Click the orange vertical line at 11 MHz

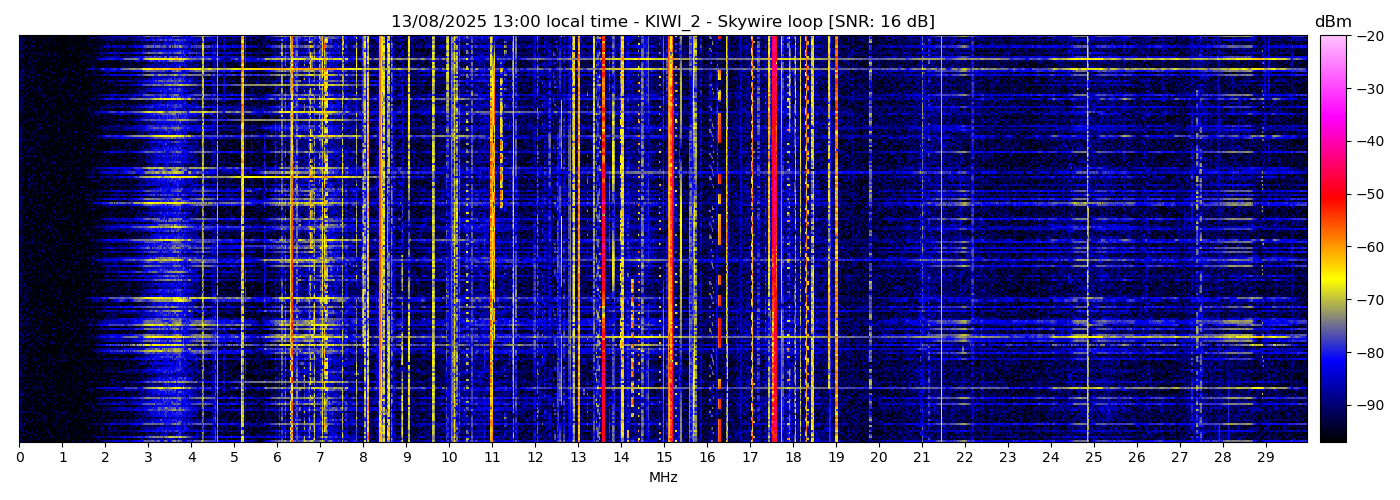pos(491,240)
